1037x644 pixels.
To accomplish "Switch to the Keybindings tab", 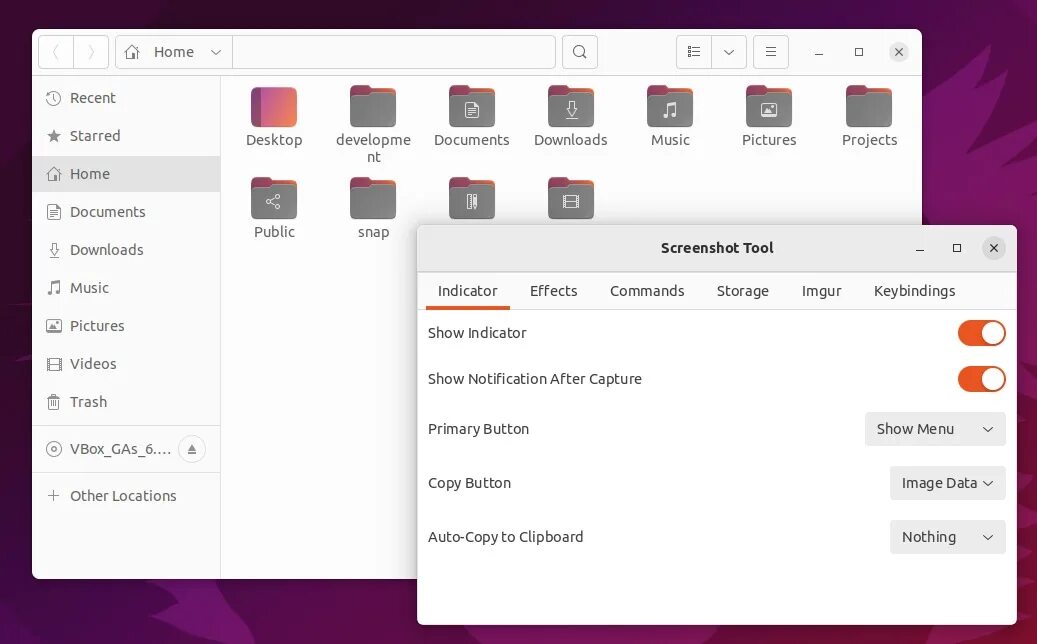I will point(915,292).
